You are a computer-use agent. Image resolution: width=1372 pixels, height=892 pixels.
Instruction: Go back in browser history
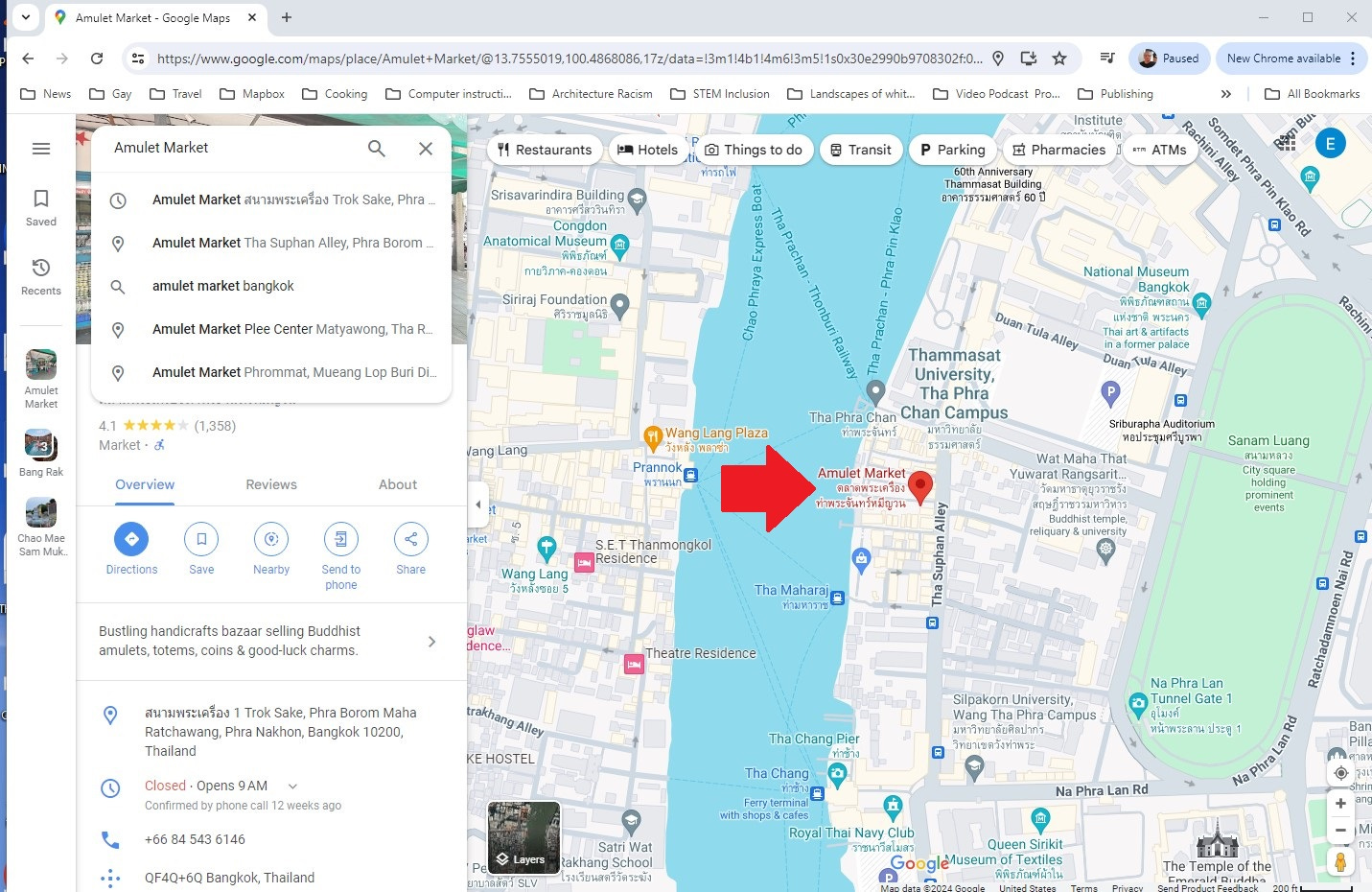tap(28, 59)
